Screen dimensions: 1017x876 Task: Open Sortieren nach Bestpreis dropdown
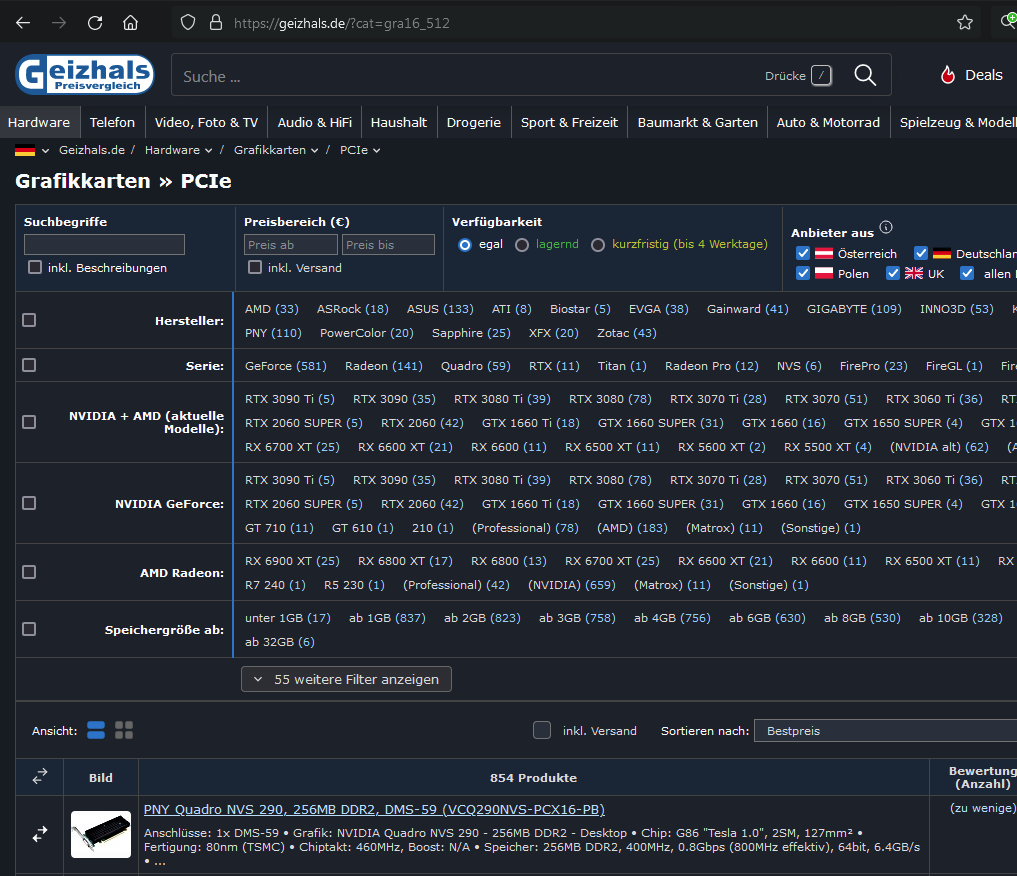click(885, 731)
